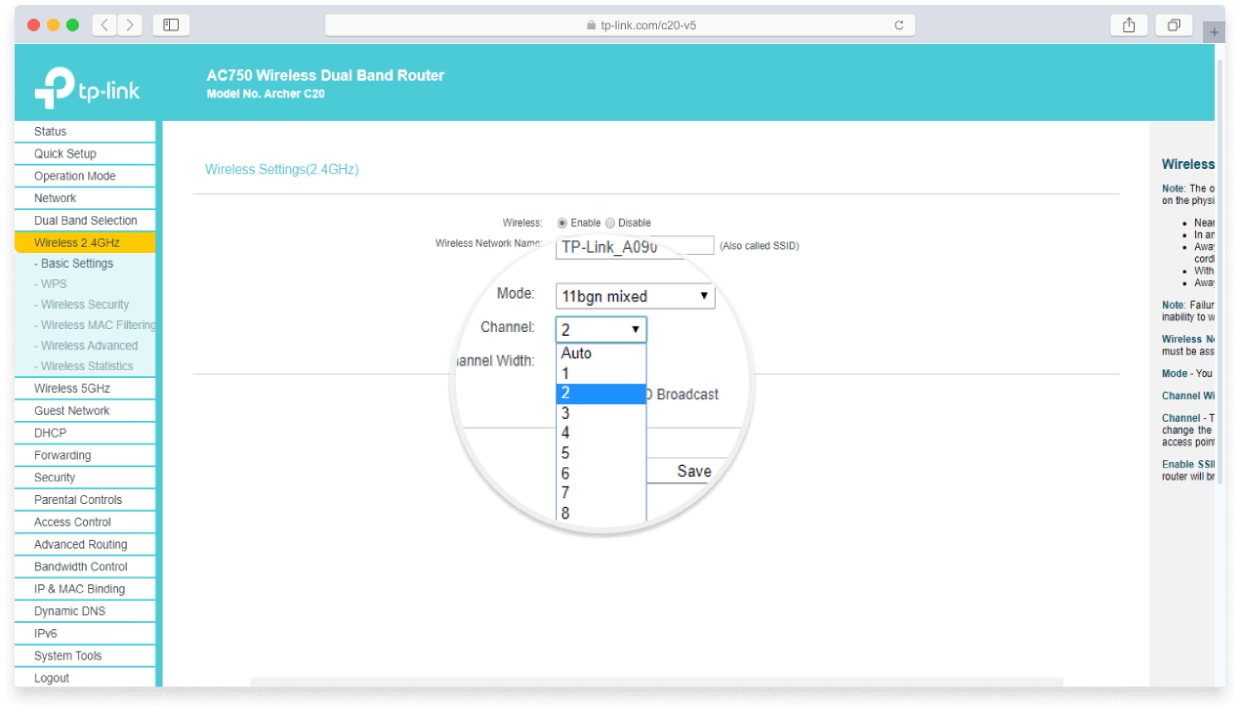Open the Security menu item
1240x711 pixels.
(85, 478)
